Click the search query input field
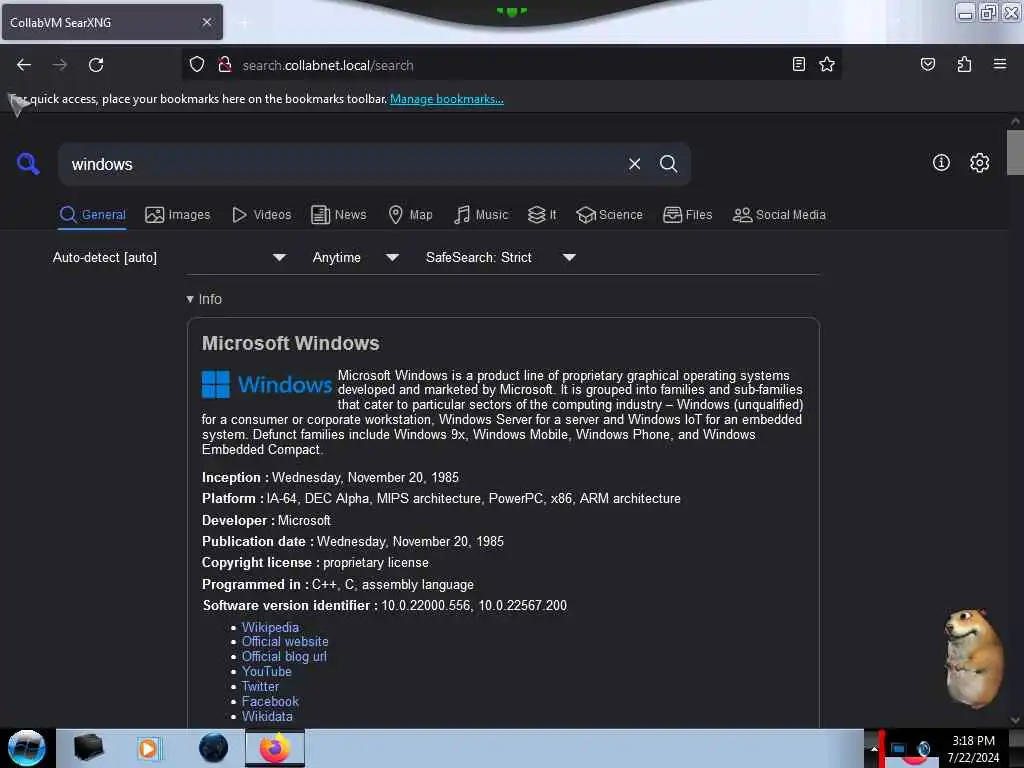Screen dimensions: 1024x768 pyautogui.click(x=340, y=164)
